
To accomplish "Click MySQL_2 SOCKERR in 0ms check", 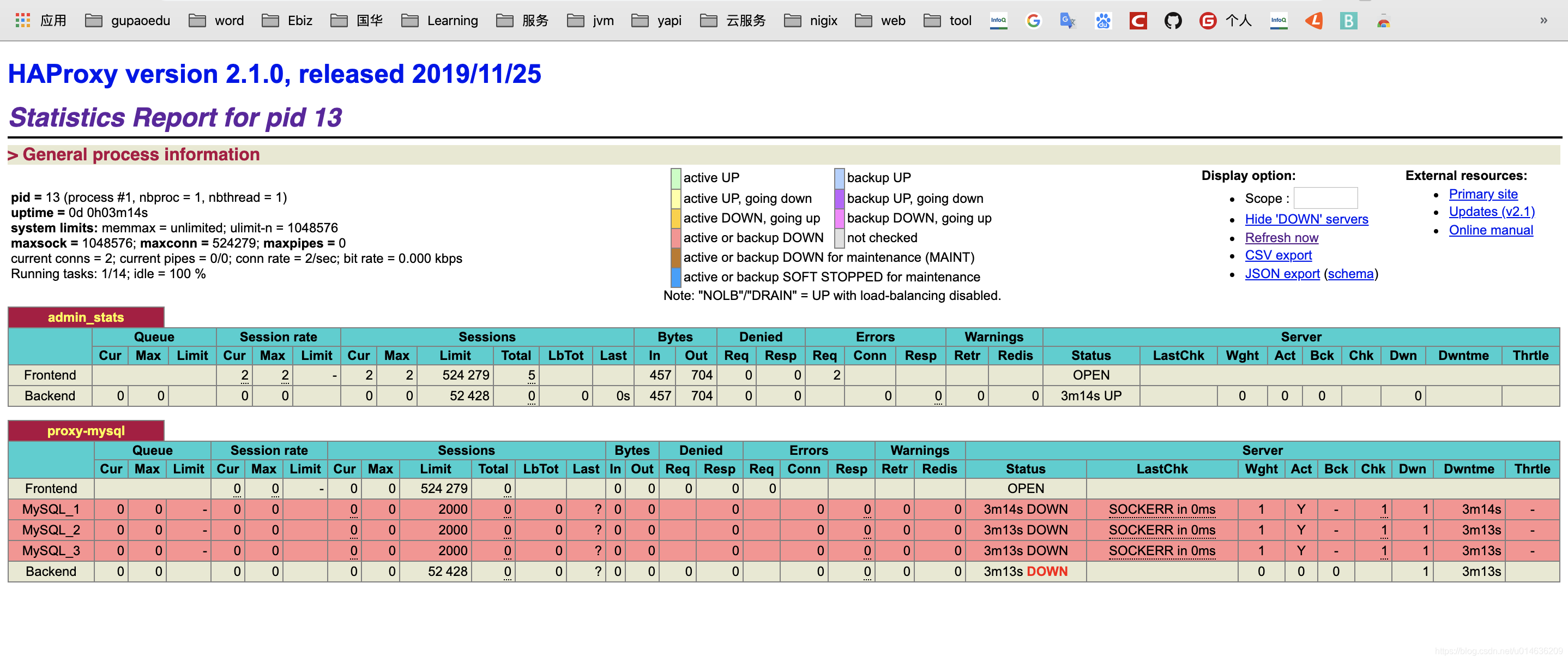I will point(1161,530).
